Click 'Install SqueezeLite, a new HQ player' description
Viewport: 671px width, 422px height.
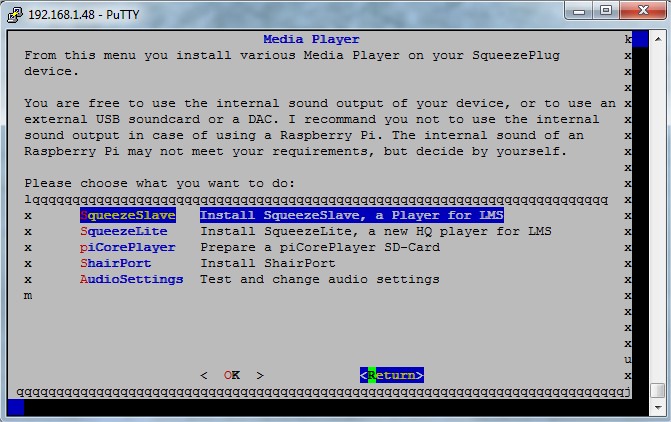tap(376, 232)
